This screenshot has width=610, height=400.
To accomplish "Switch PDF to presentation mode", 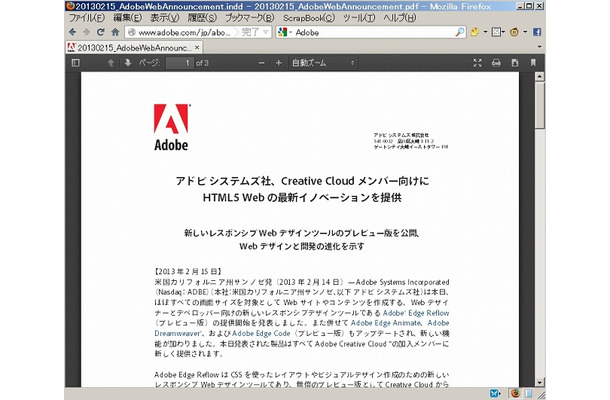I will coord(477,63).
